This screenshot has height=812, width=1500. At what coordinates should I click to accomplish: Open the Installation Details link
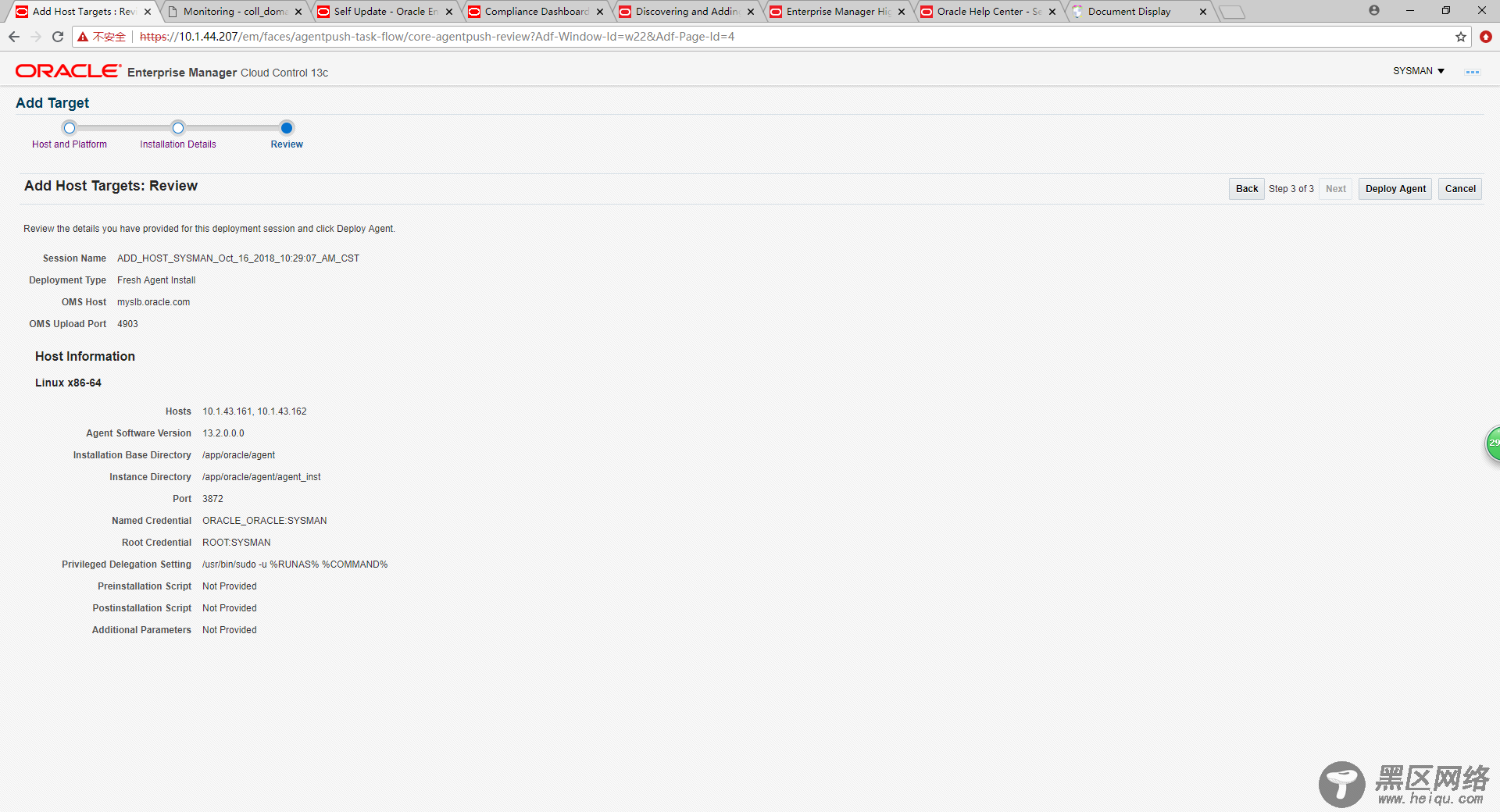[x=178, y=144]
